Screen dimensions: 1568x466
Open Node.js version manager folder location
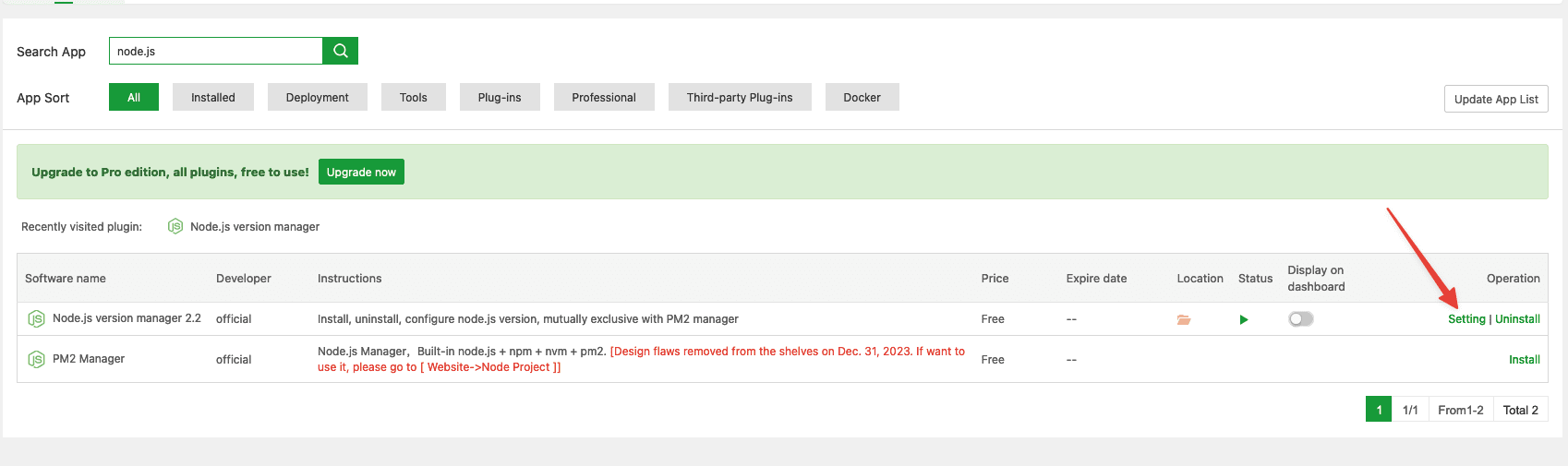click(1184, 319)
